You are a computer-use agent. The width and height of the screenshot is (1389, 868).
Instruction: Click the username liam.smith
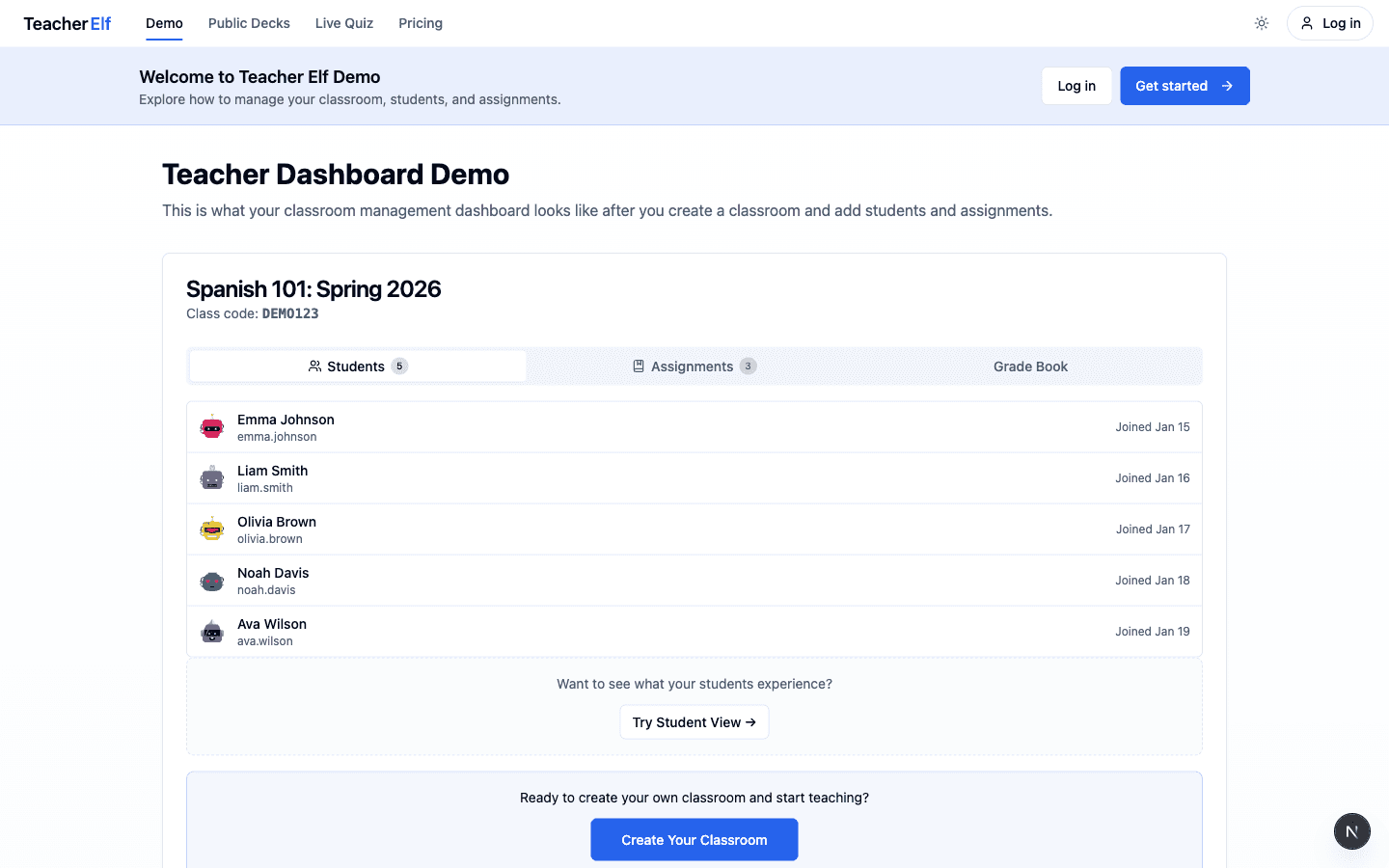pos(265,488)
